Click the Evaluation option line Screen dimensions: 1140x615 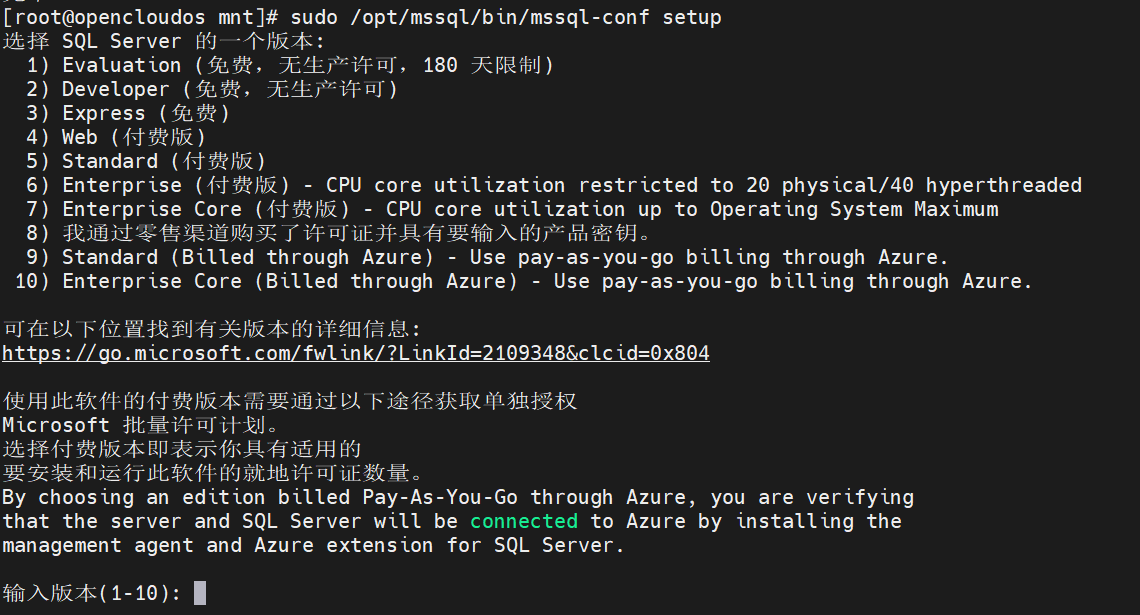[x=290, y=65]
